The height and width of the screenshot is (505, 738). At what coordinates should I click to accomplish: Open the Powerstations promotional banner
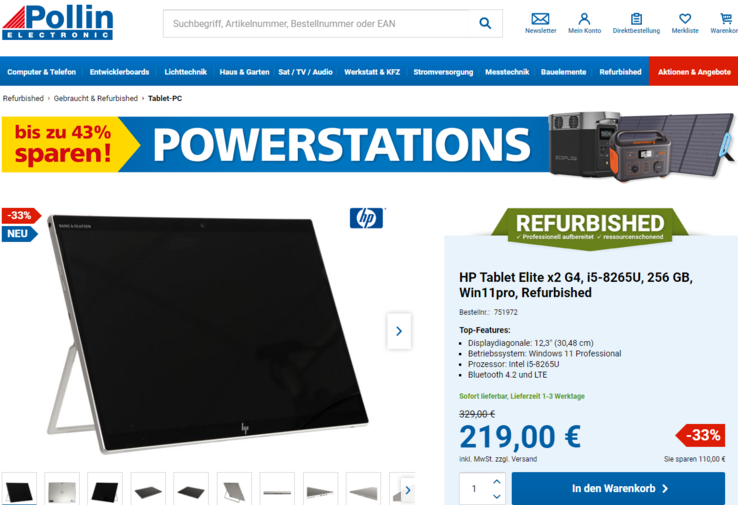click(x=368, y=145)
